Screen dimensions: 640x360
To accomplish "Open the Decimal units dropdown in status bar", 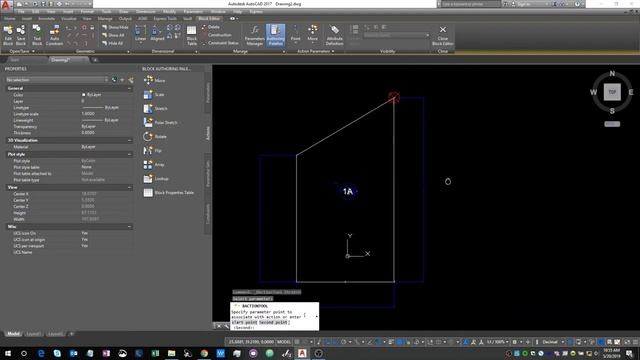I will (552, 342).
